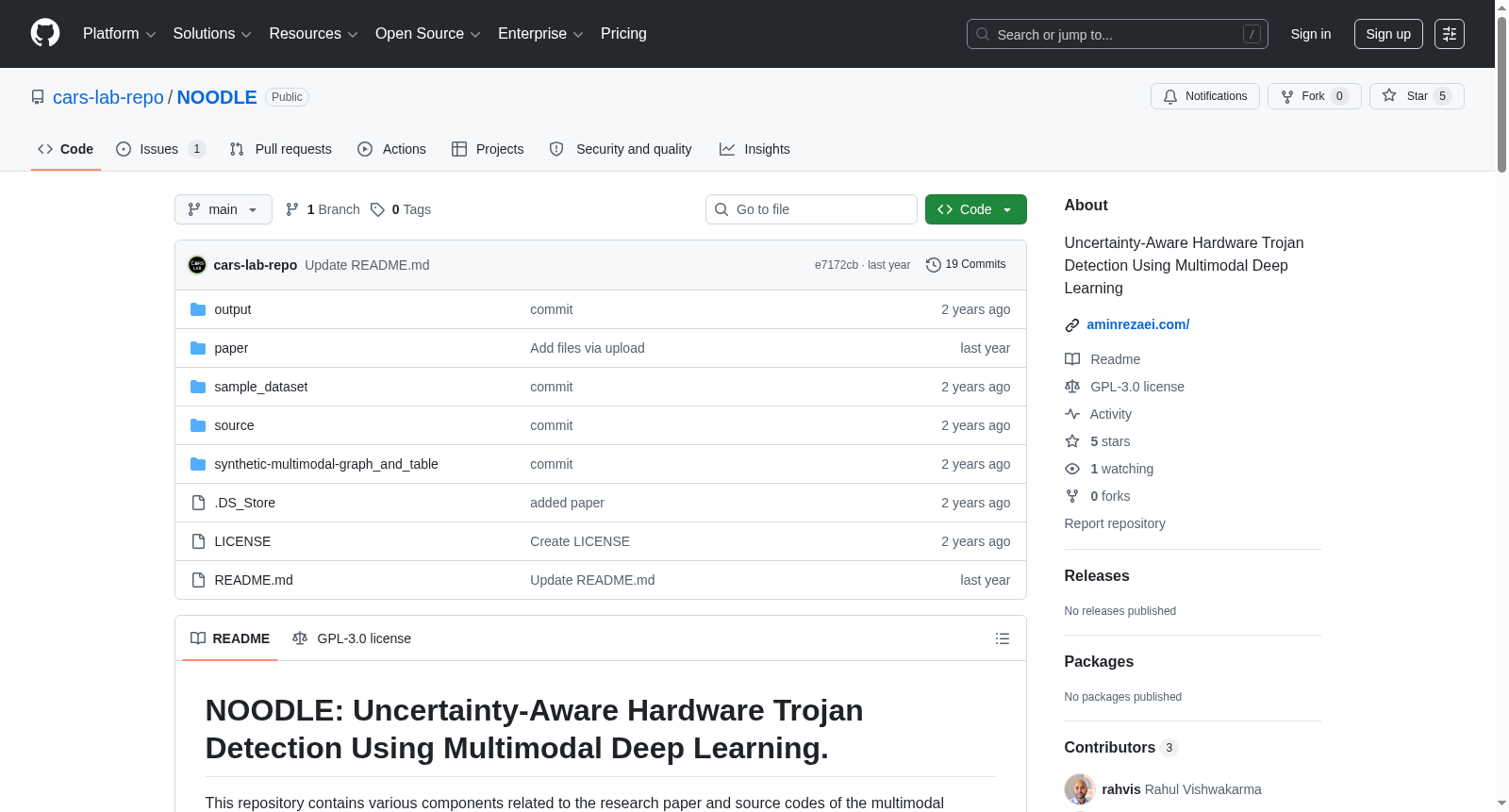
Task: Click the branch icon beside 1 Branch
Action: point(292,209)
